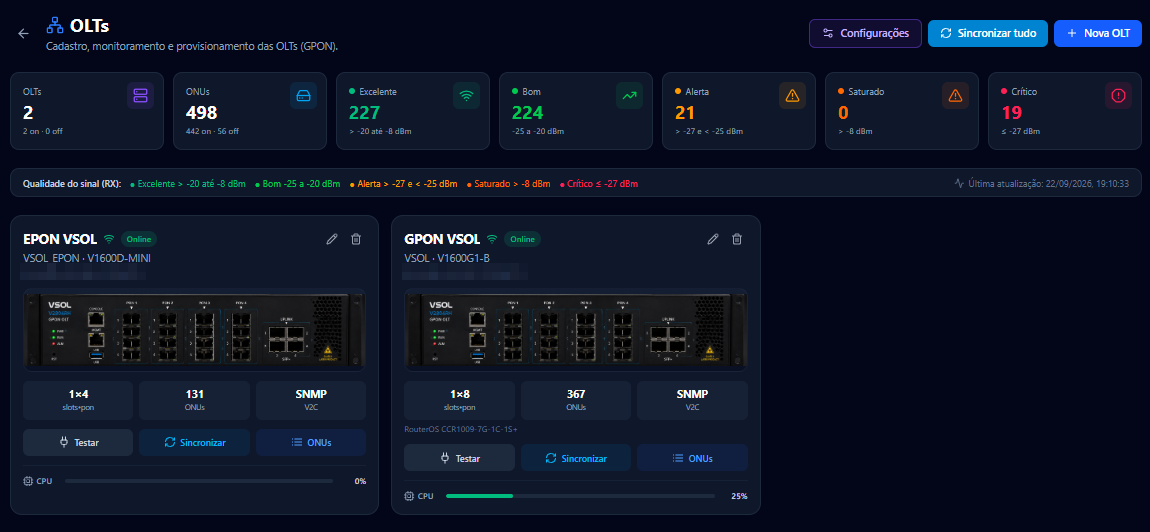Click Sincronizar tudo button
Image resolution: width=1150 pixels, height=532 pixels.
click(987, 33)
